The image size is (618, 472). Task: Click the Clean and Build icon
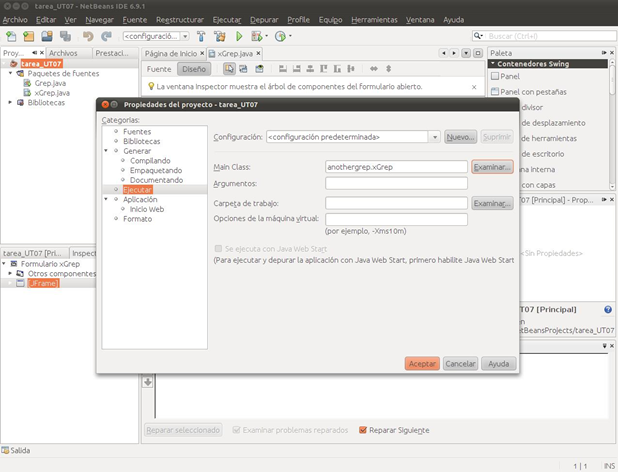point(220,36)
